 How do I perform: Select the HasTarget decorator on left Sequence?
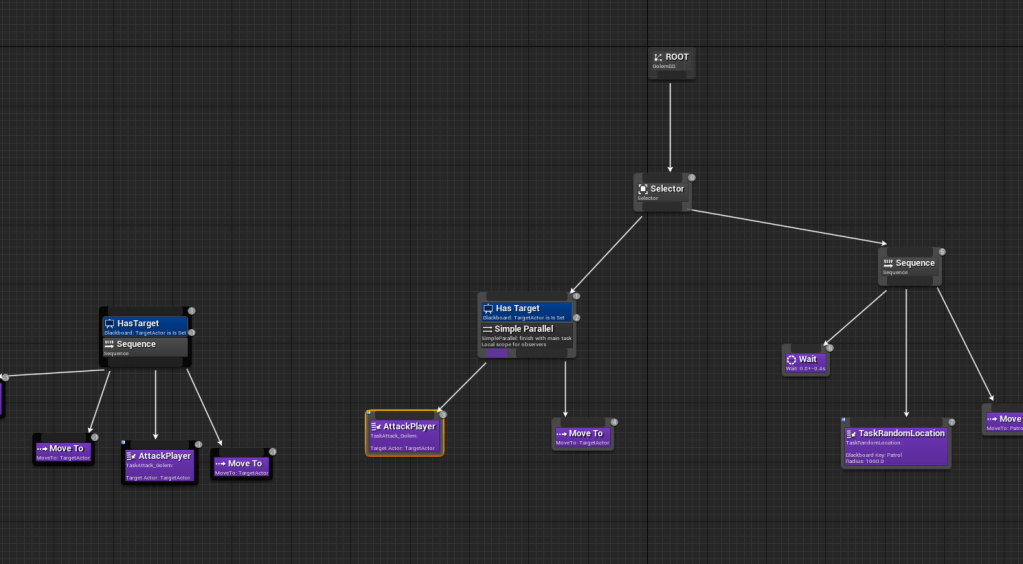(146, 327)
